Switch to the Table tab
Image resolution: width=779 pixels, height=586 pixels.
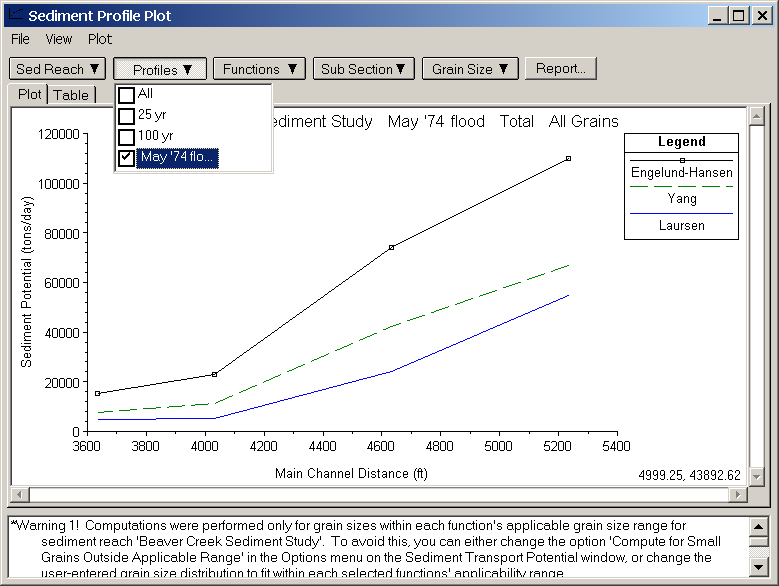71,95
